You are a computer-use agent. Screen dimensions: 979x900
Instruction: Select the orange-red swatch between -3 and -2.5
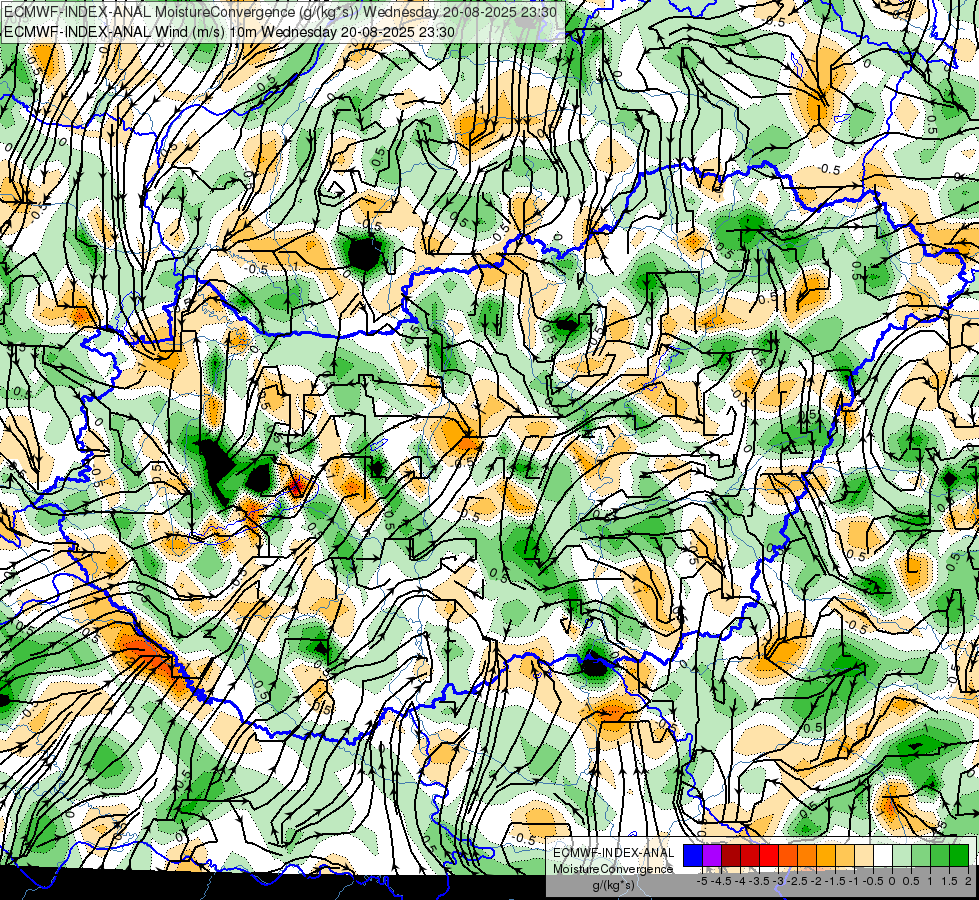tap(788, 856)
